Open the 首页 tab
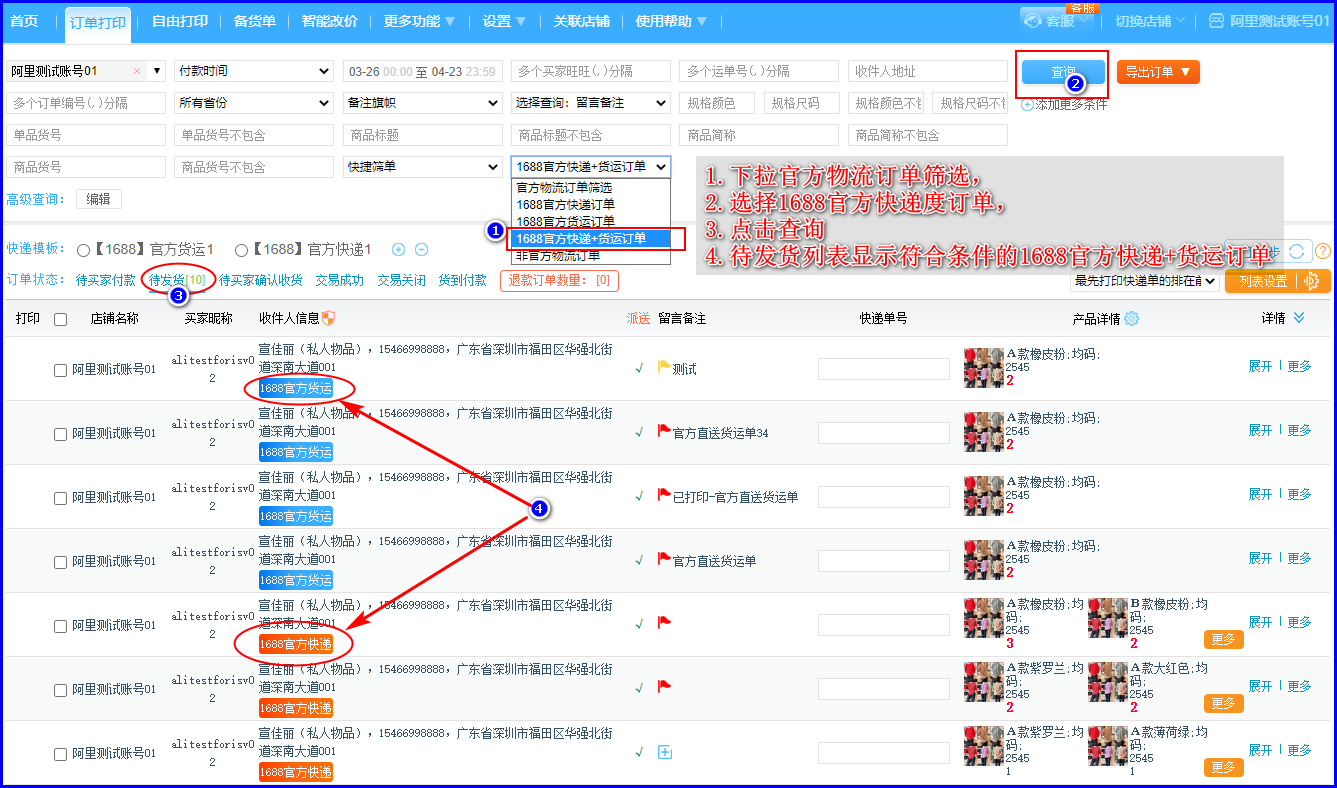 [x=24, y=21]
